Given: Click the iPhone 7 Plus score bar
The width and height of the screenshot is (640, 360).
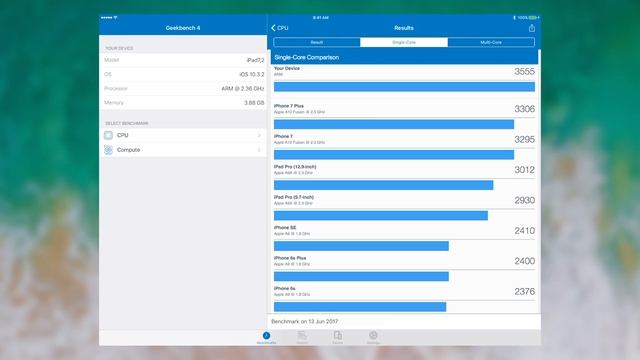Looking at the screenshot, I should coord(394,124).
